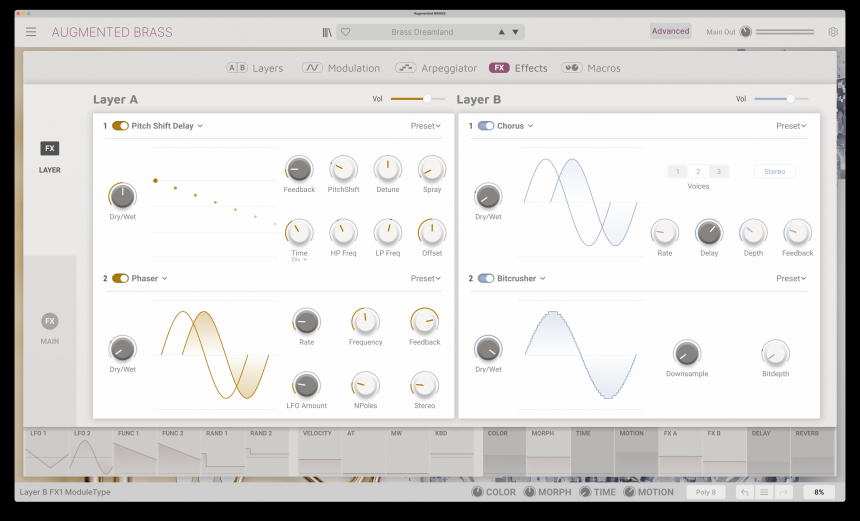Load next preset with down arrow
Viewport: 860px width, 521px height.
tap(516, 32)
